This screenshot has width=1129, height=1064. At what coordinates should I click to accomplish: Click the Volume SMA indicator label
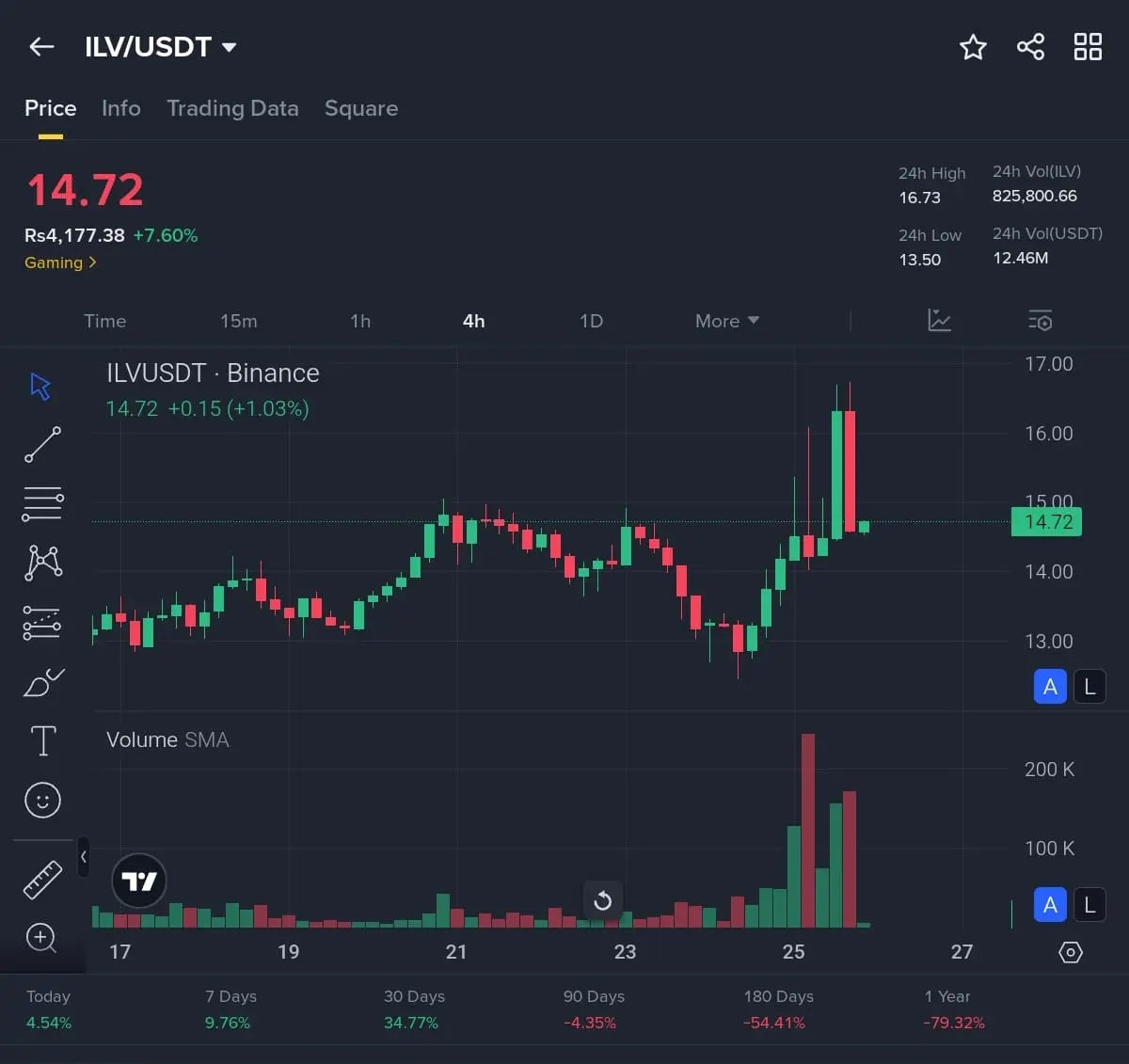tap(167, 739)
